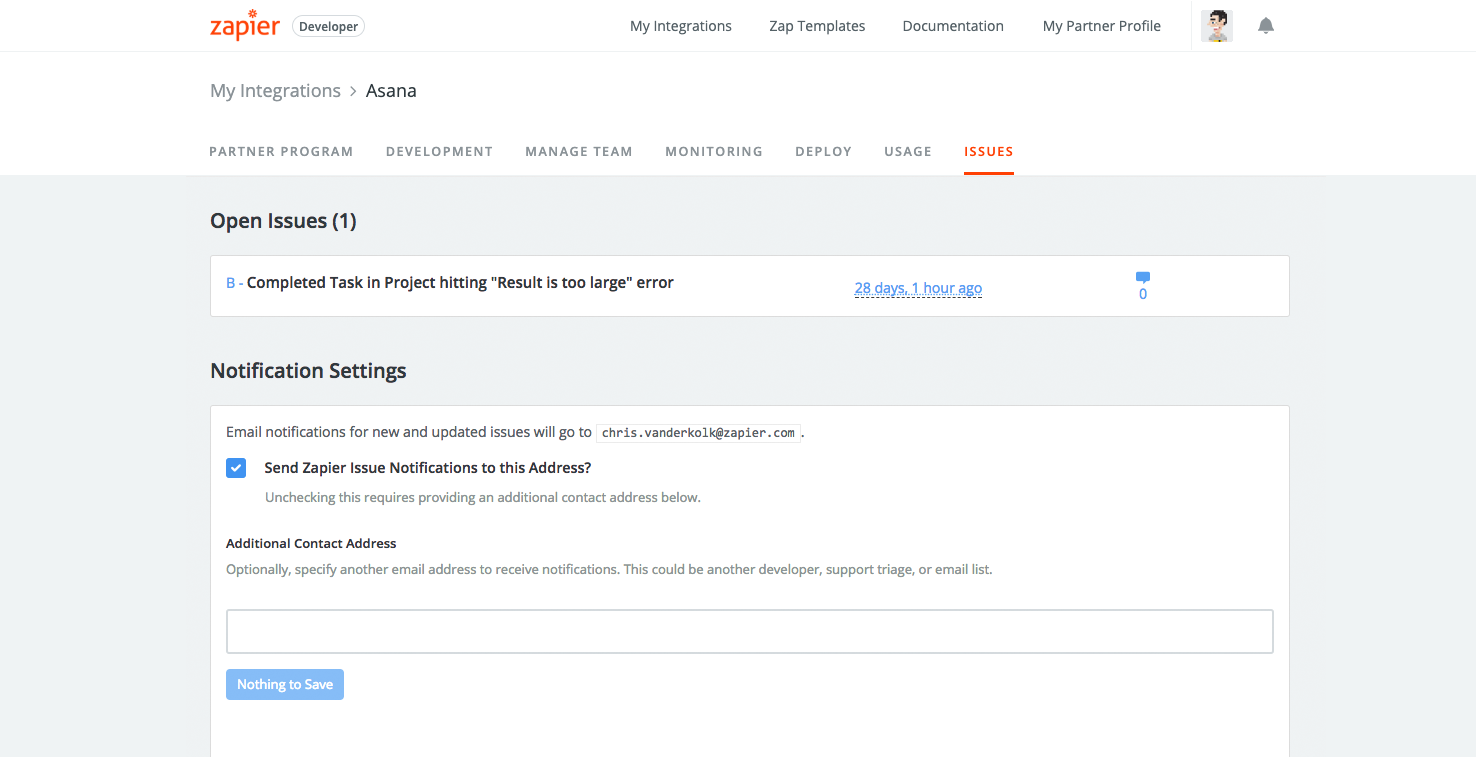1476x757 pixels.
Task: Click the Additional Contact Address input field
Action: (750, 632)
